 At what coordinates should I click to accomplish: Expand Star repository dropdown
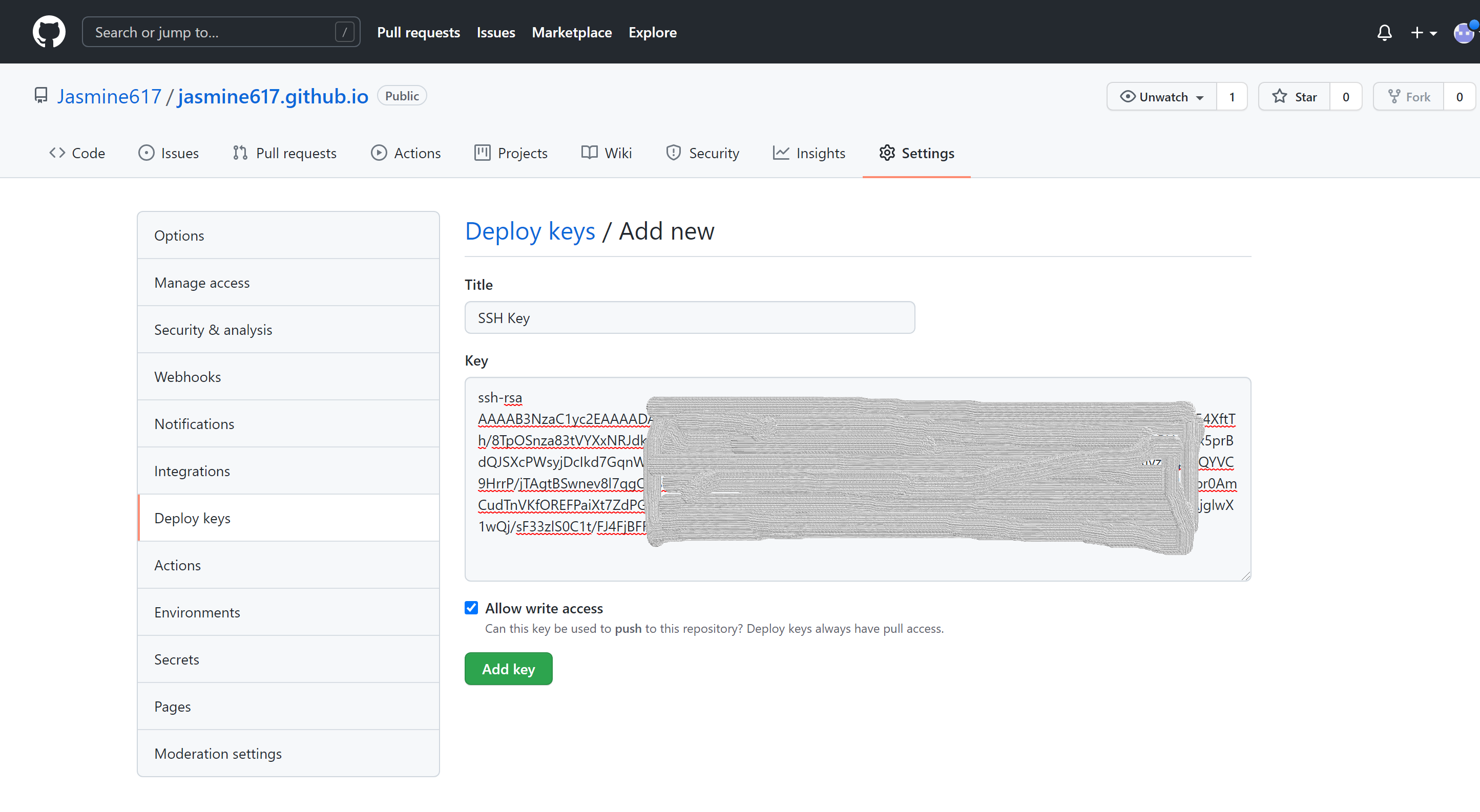1347,96
